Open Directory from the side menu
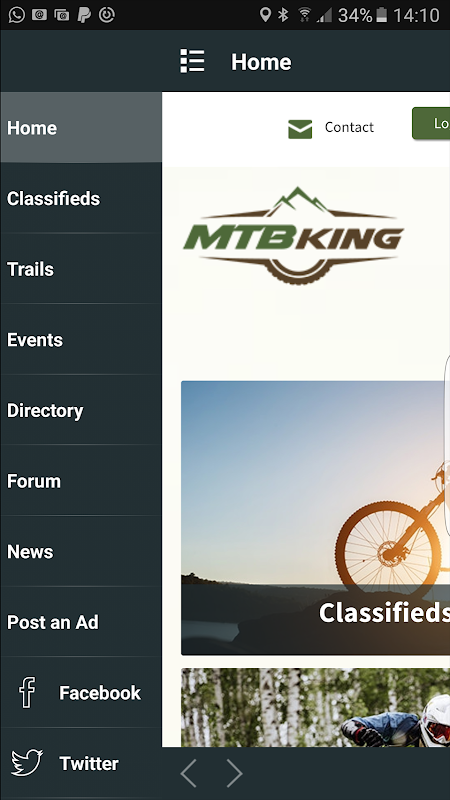 81,410
